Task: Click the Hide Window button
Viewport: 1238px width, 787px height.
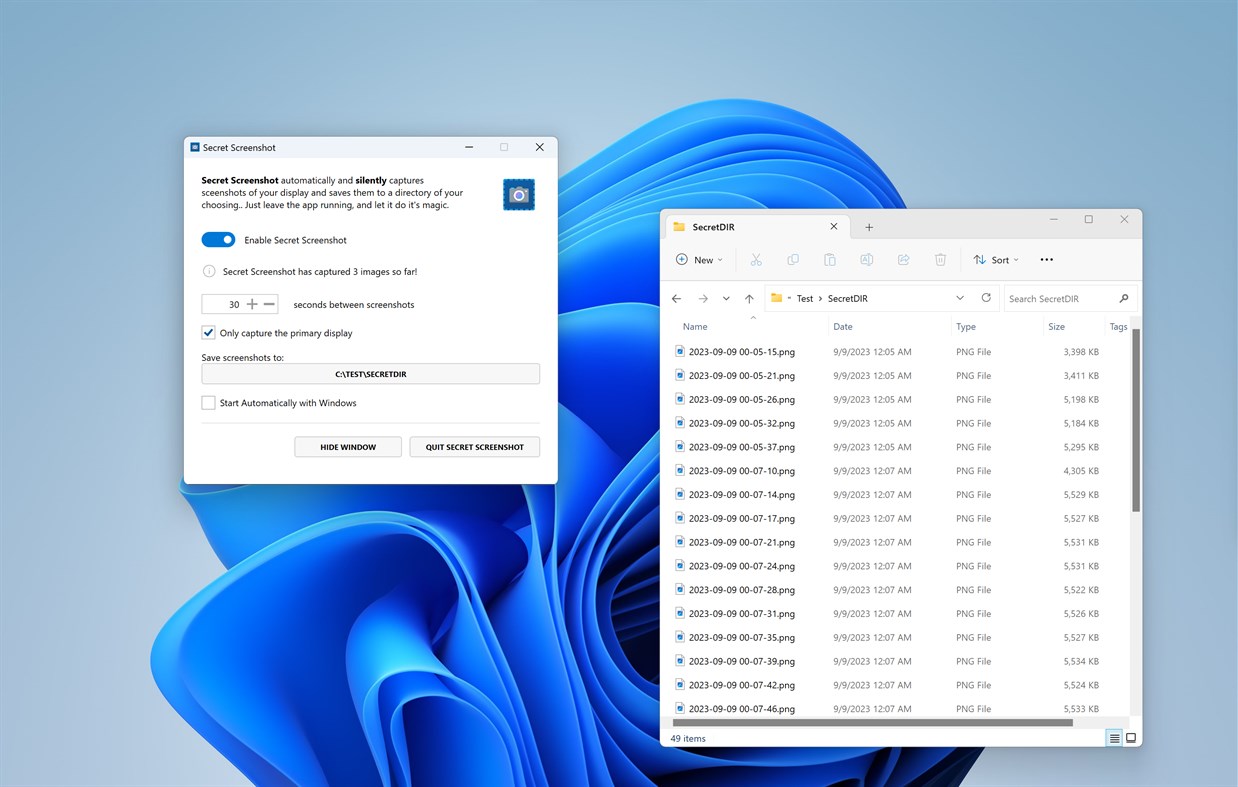Action: coord(347,447)
